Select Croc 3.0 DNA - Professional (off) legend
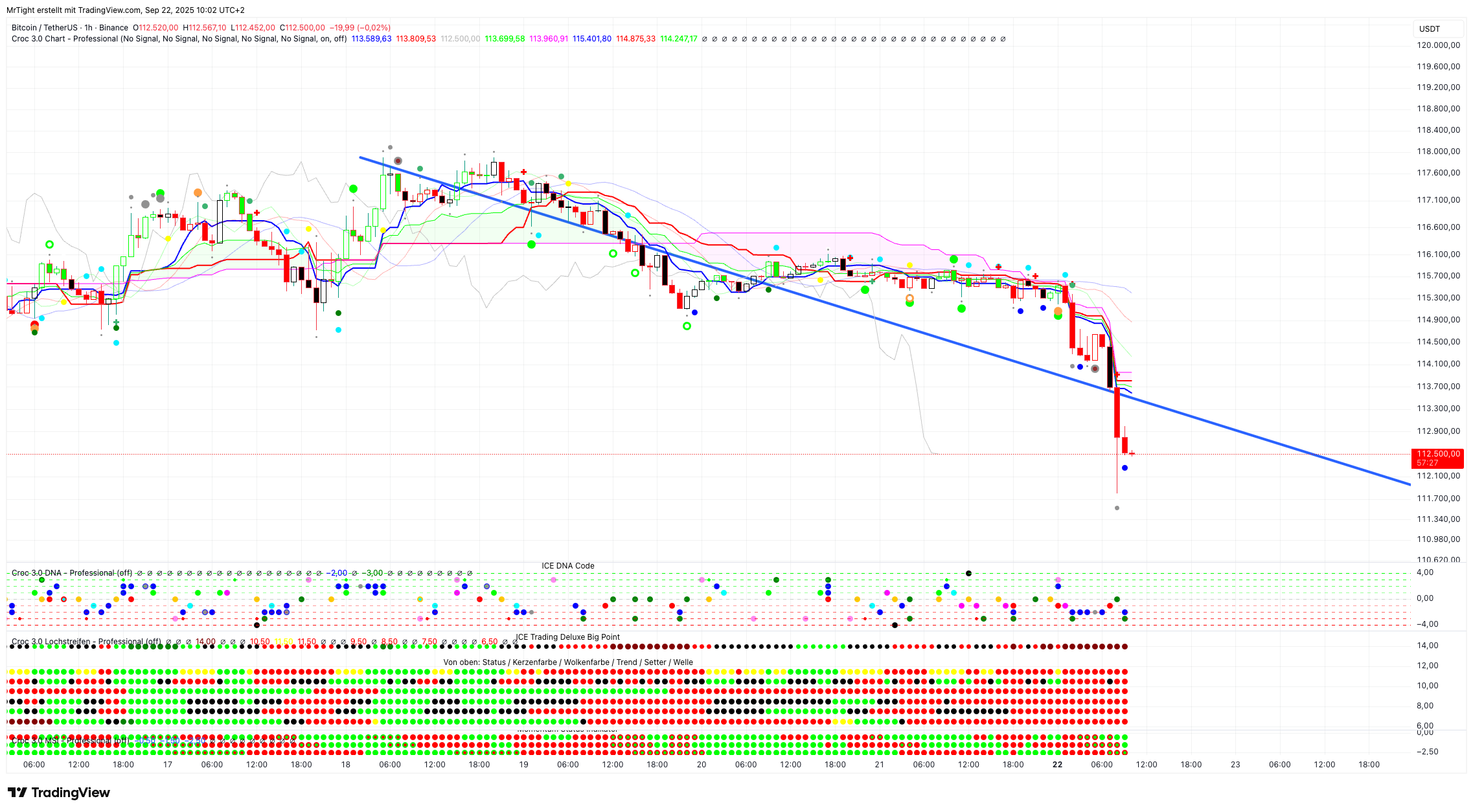This screenshot has height=812, width=1473. point(71,573)
